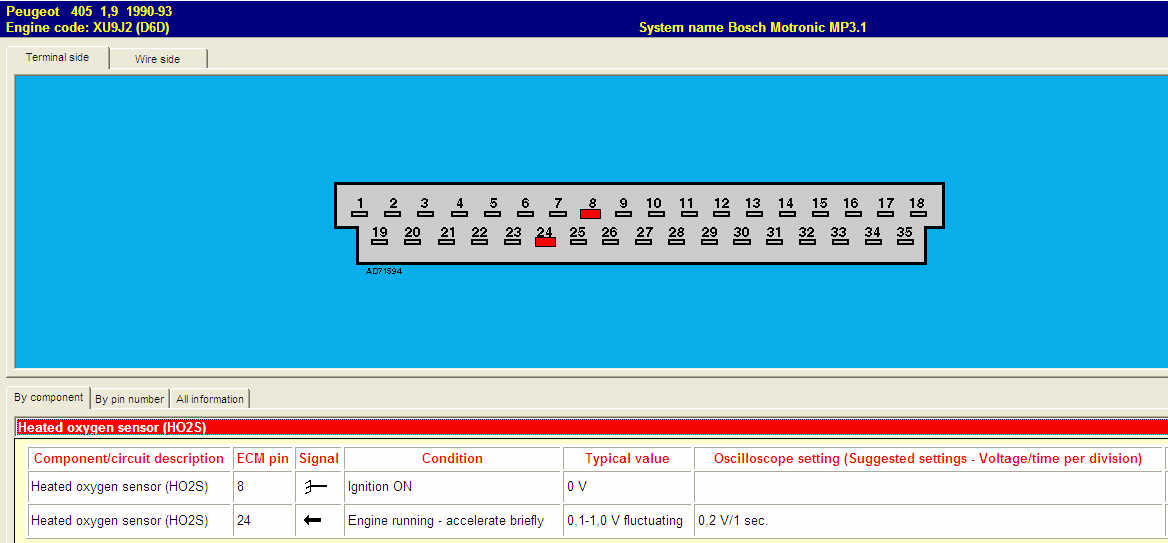Click the red Heated oxygen sensor (HO2S) header
This screenshot has width=1168, height=543.
[591, 427]
